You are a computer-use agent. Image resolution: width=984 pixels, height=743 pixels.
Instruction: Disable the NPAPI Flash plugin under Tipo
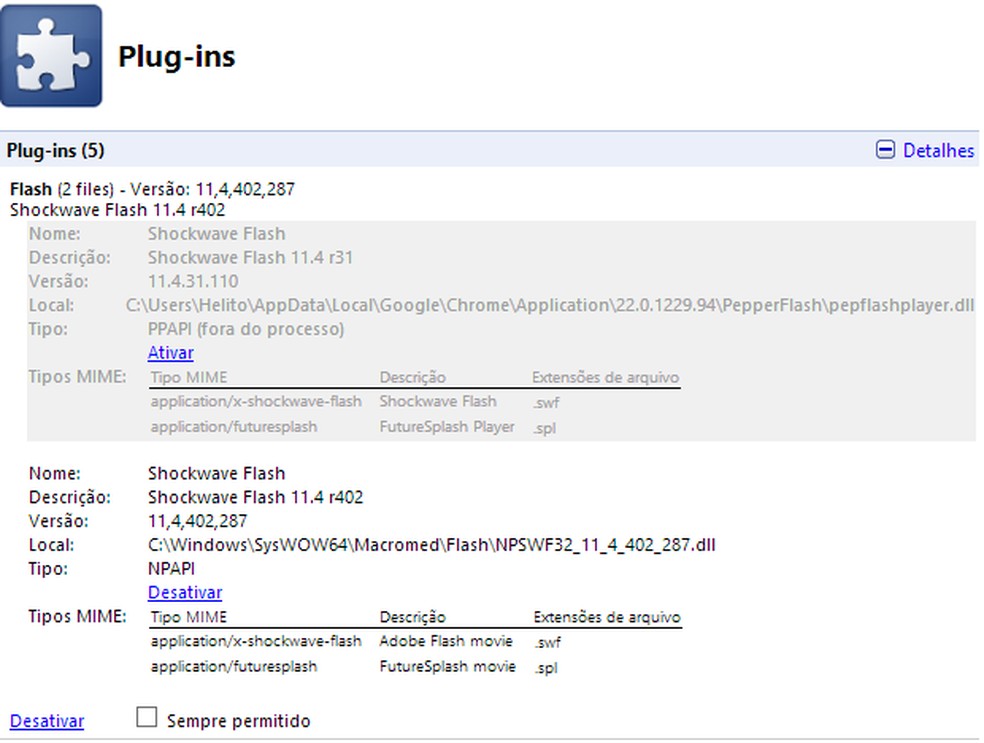(x=184, y=593)
